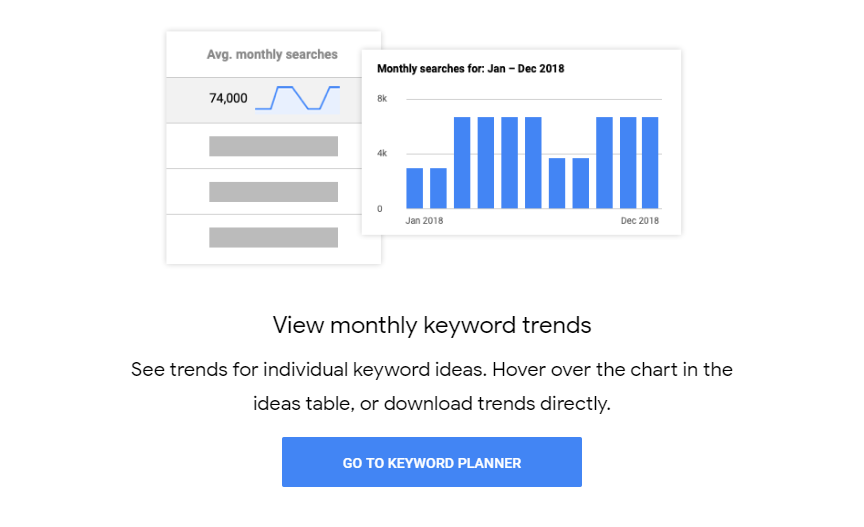Click the shorter seventh bar in the chart

click(x=557, y=183)
